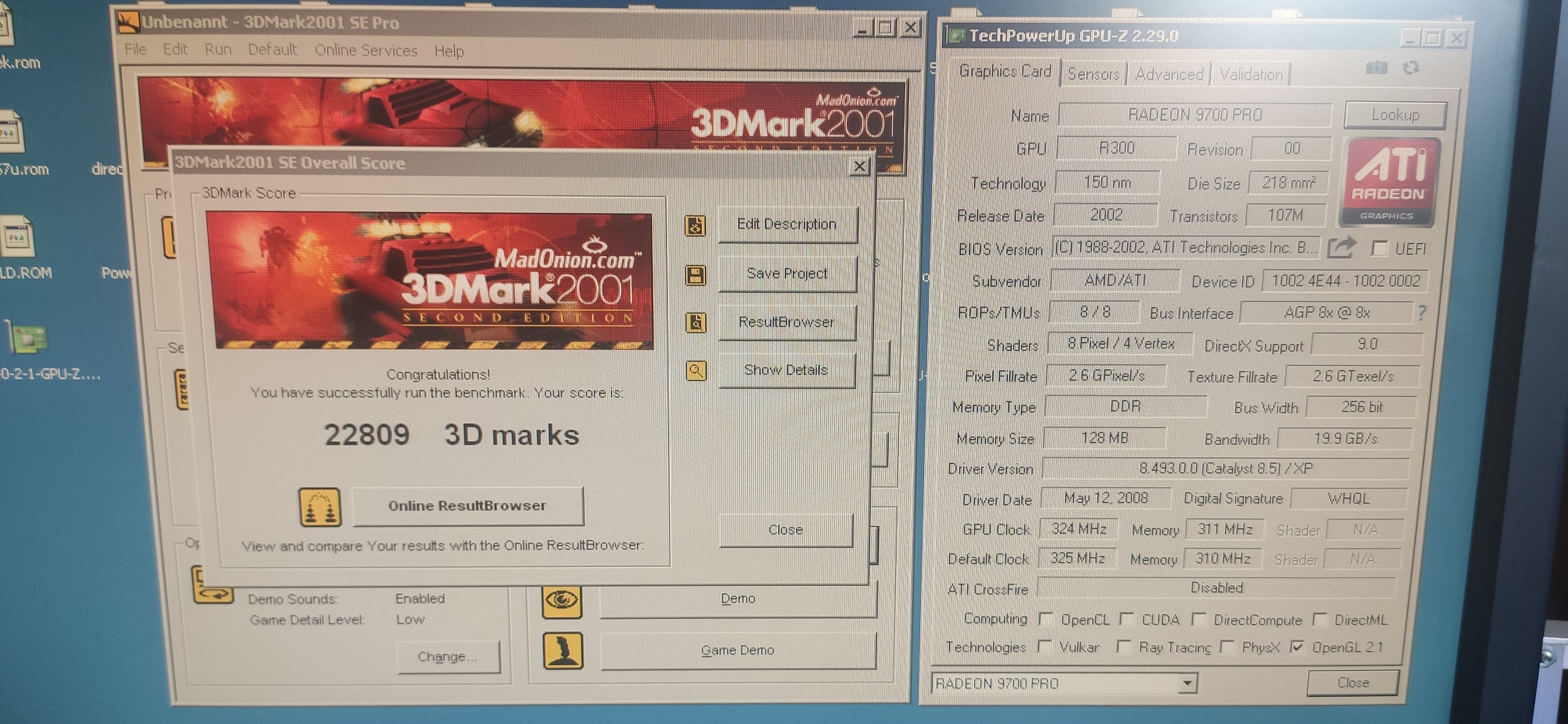The width and height of the screenshot is (1568, 724).
Task: Close the Overall Score dialog with X
Action: [860, 167]
